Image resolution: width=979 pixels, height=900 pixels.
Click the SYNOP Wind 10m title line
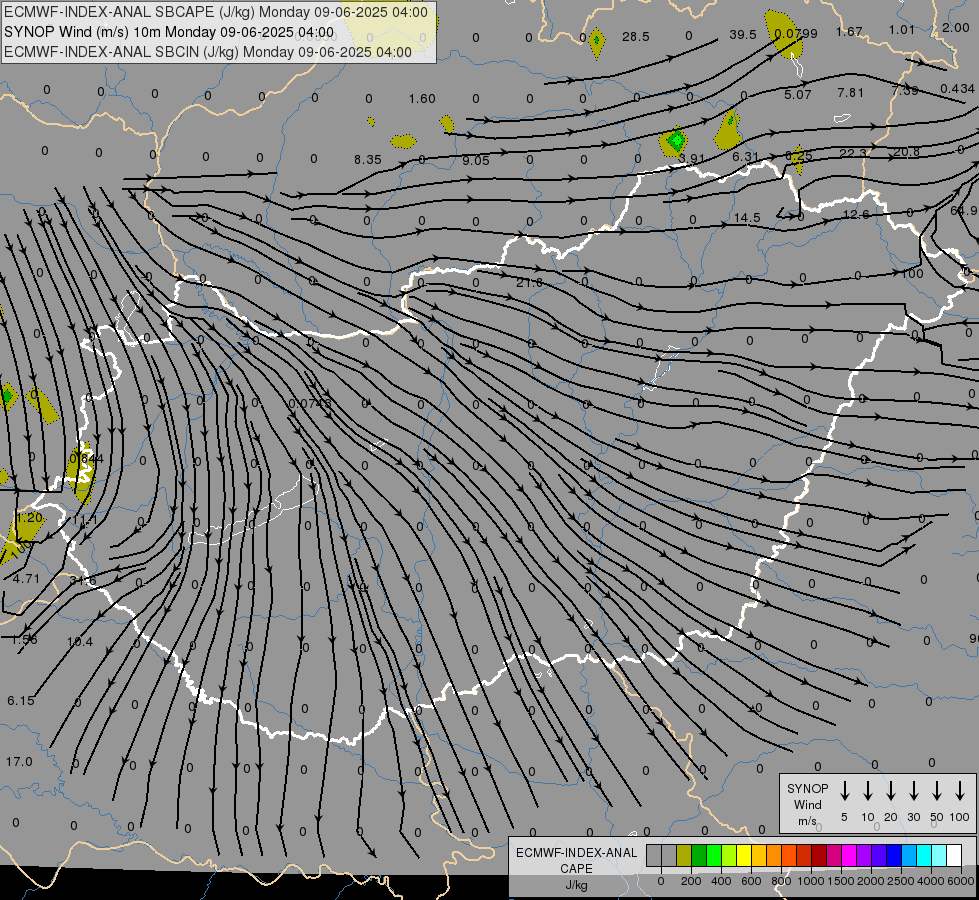click(169, 32)
